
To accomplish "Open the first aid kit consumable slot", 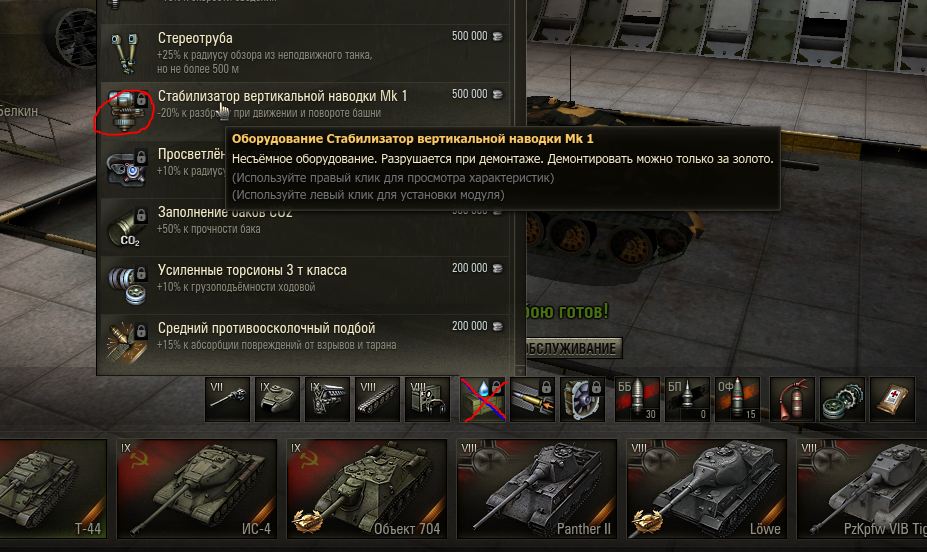I will coord(893,400).
